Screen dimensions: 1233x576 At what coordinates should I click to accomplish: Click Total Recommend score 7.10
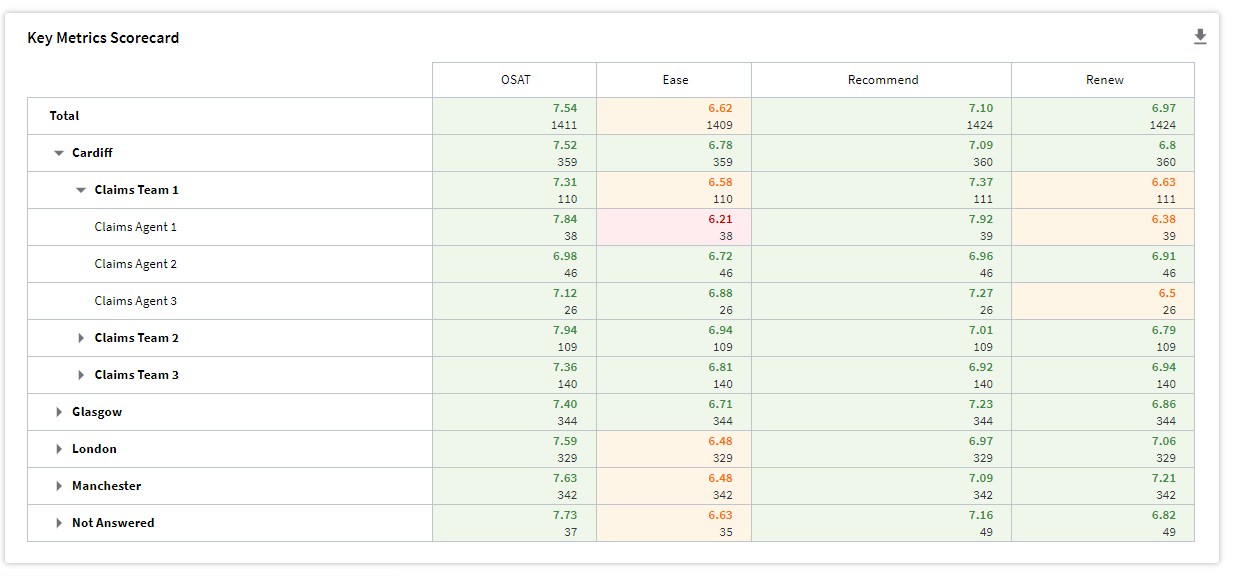tap(981, 108)
